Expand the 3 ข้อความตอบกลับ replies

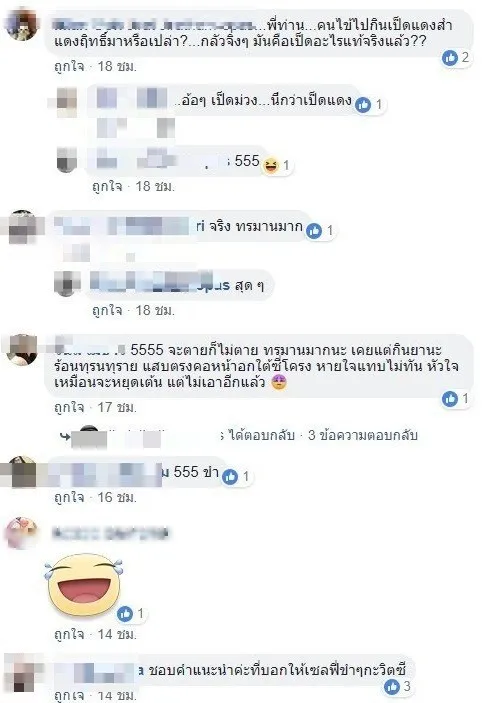pyautogui.click(x=363, y=435)
